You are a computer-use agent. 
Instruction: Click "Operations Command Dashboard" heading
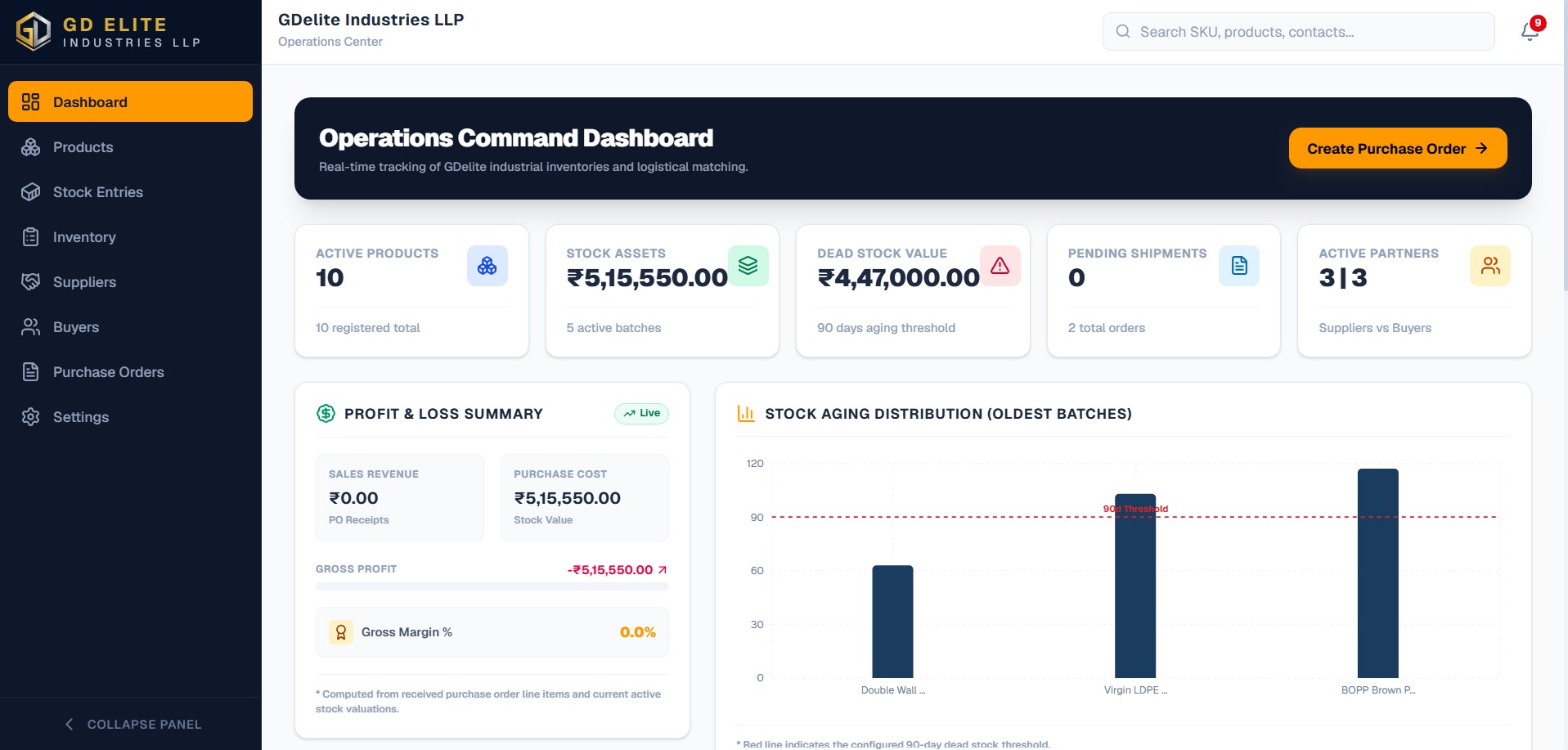point(515,137)
